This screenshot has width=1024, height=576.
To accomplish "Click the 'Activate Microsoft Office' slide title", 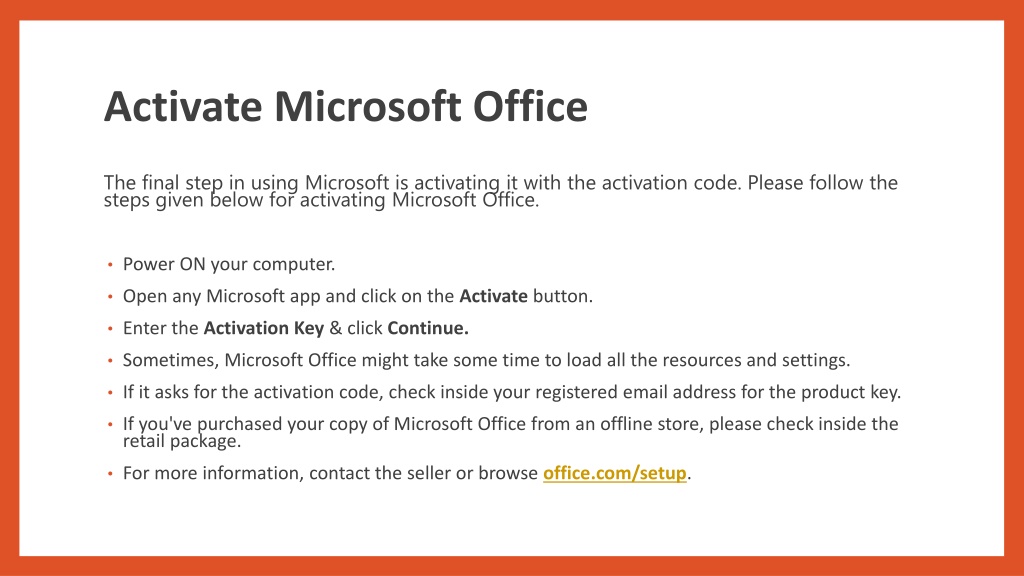I will click(x=345, y=106).
